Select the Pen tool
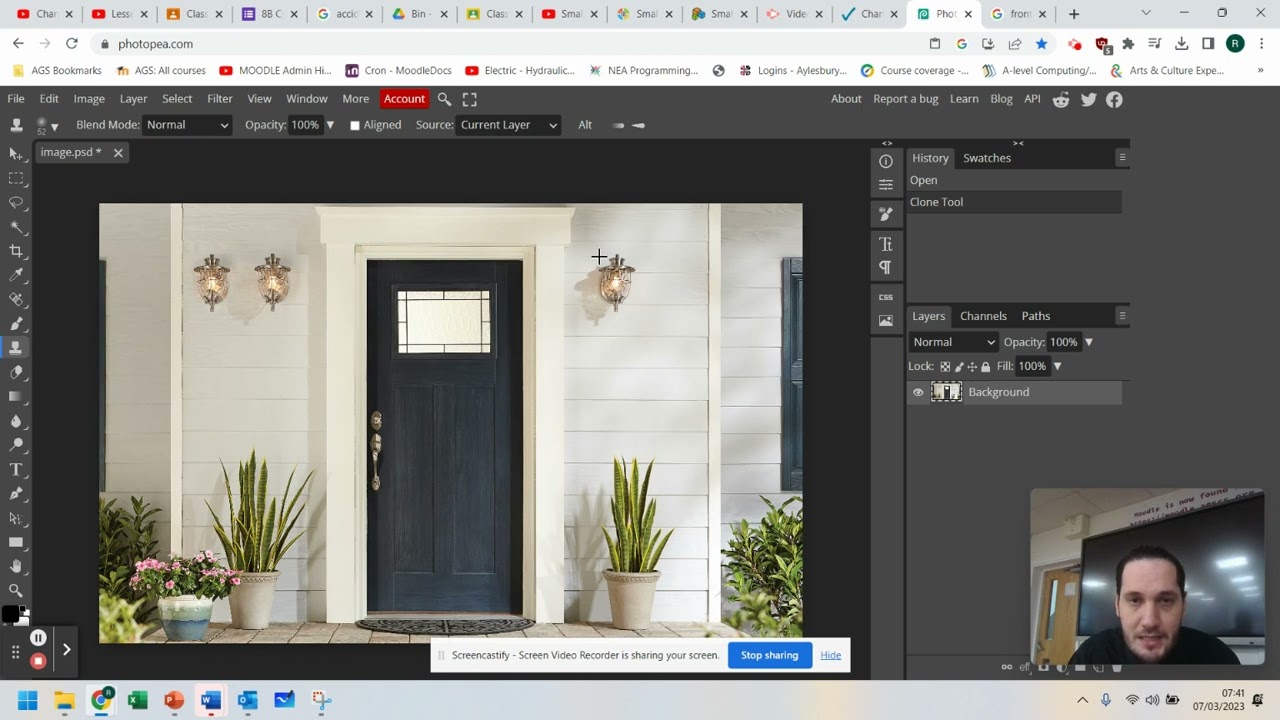This screenshot has height=720, width=1280. tap(16, 493)
